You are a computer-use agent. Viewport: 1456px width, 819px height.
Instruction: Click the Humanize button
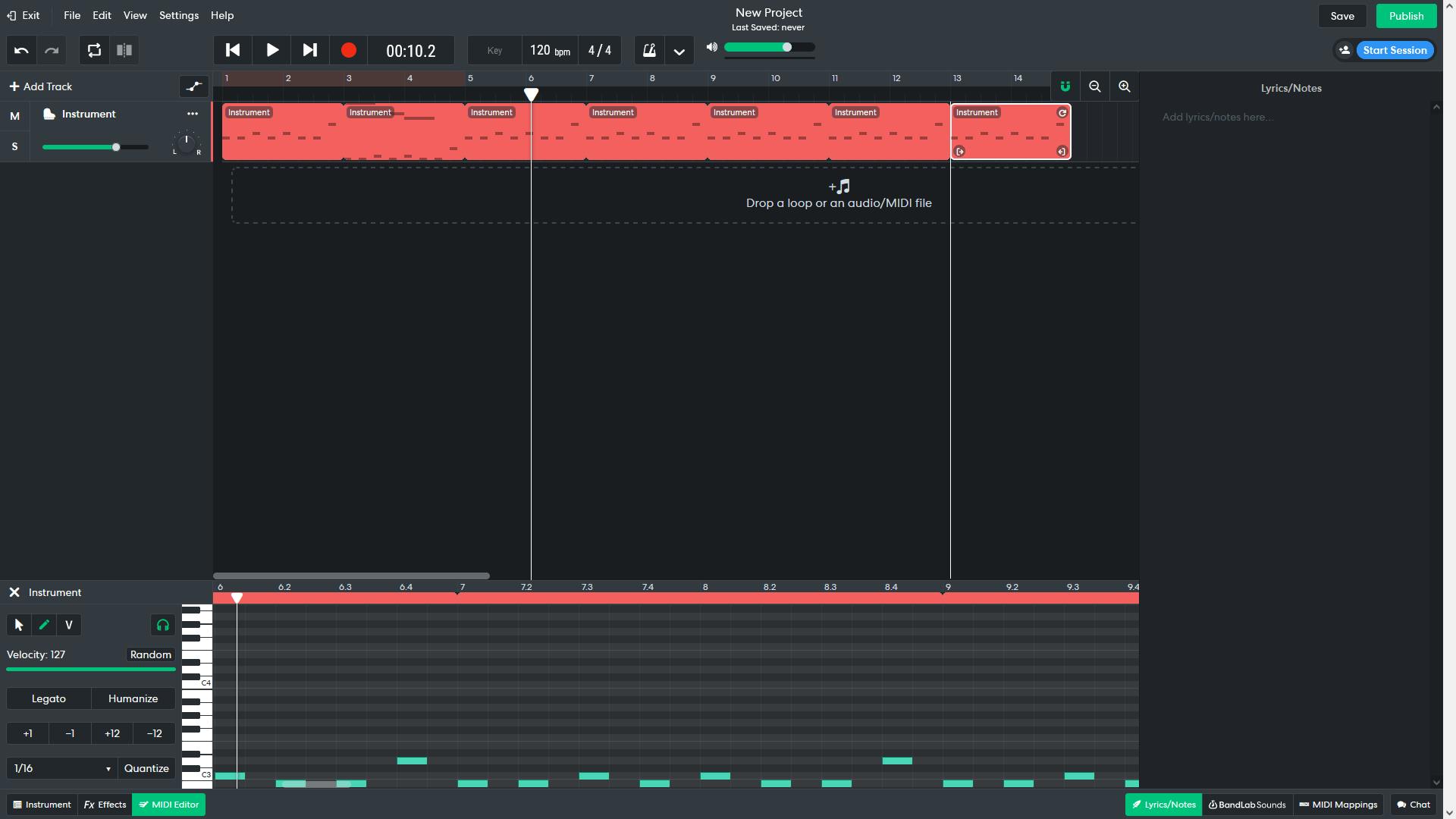(133, 698)
